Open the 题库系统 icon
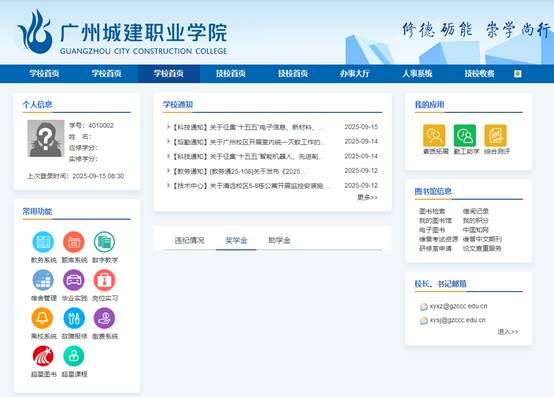 73,242
